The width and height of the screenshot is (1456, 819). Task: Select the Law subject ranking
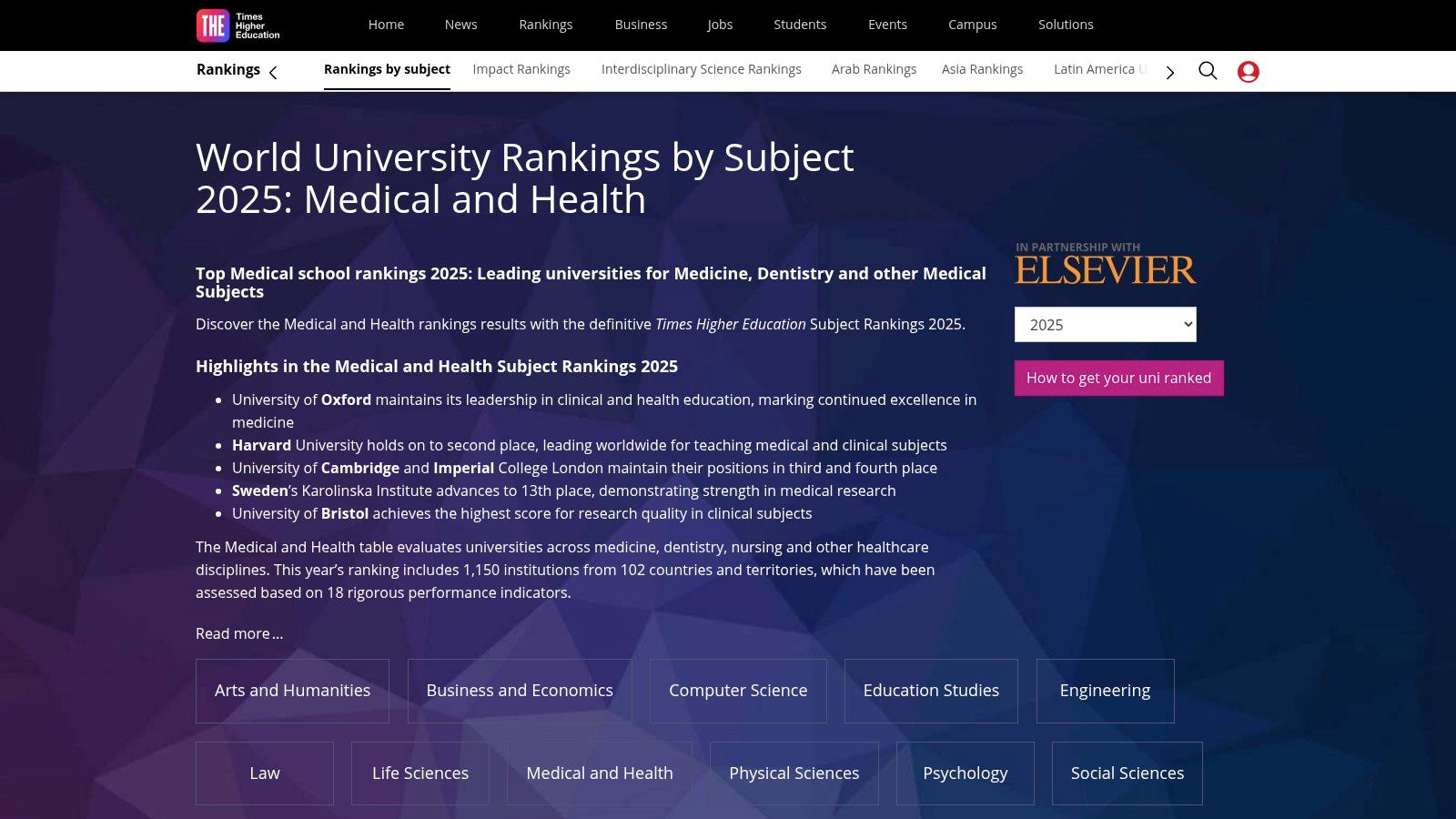264,773
